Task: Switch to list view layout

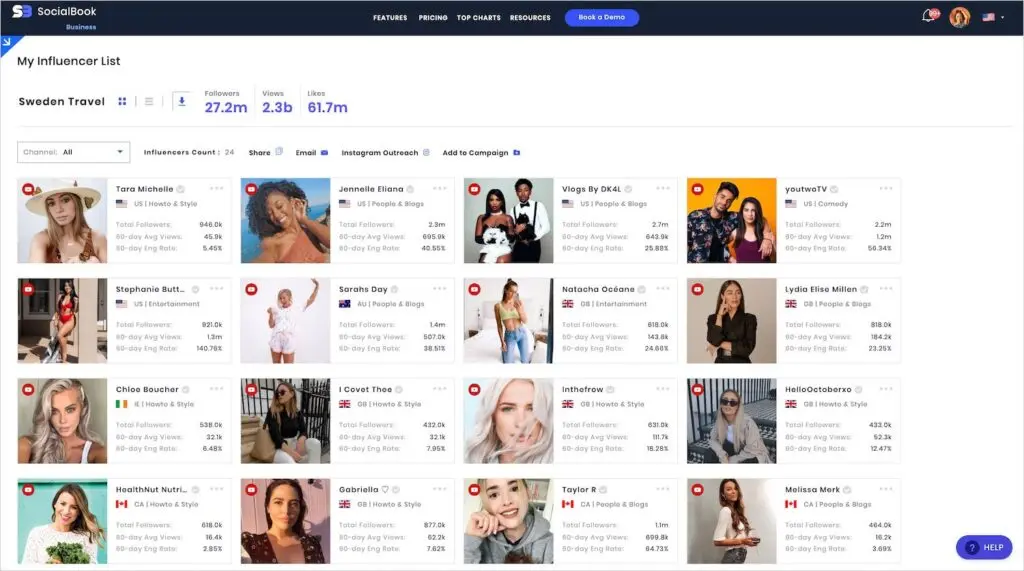Action: 149,101
